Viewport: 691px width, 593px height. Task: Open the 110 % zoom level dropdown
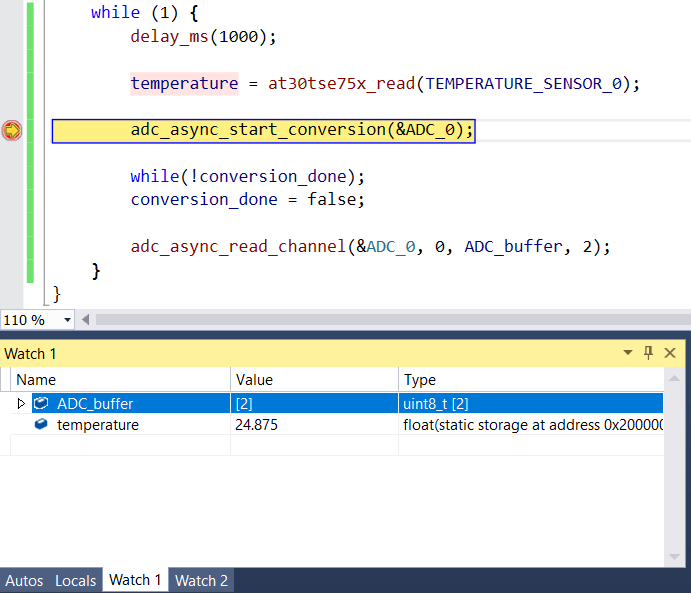[x=68, y=320]
